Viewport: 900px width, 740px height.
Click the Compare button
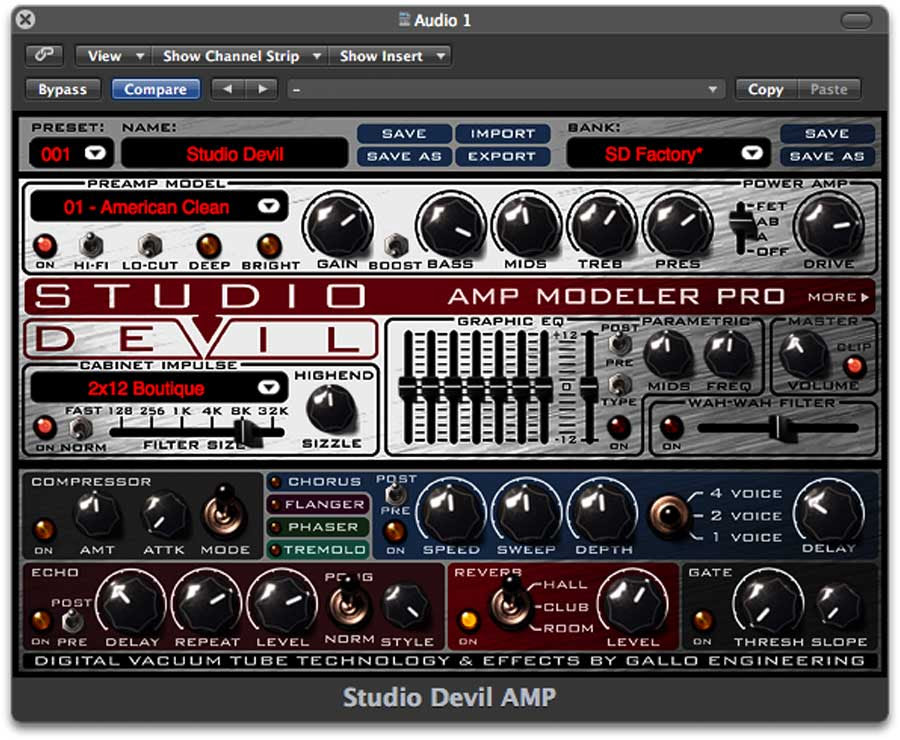[x=156, y=89]
